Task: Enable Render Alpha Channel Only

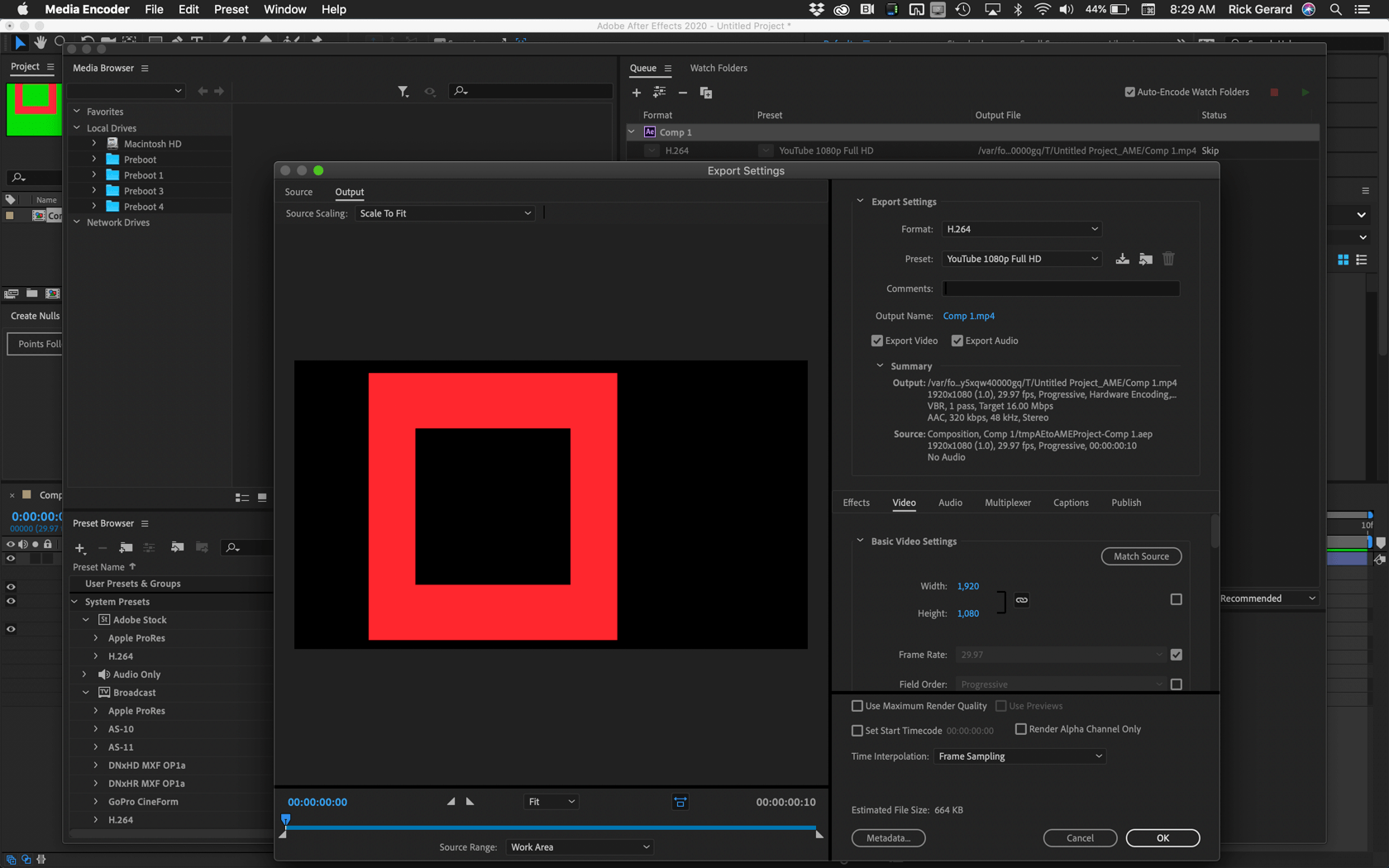Action: point(1021,729)
